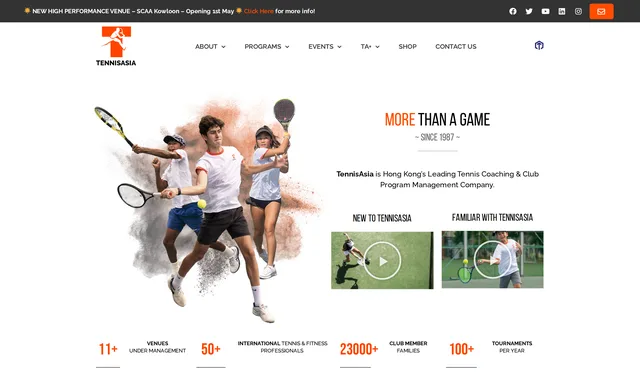Click the purple shield icon beside the menu
The width and height of the screenshot is (640, 384).
[539, 45]
